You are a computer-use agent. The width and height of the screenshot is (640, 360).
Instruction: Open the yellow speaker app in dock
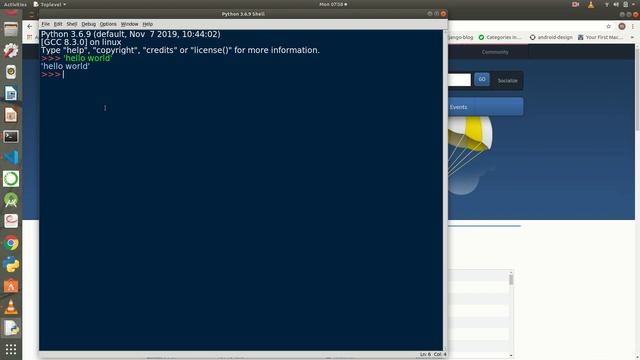point(11,72)
